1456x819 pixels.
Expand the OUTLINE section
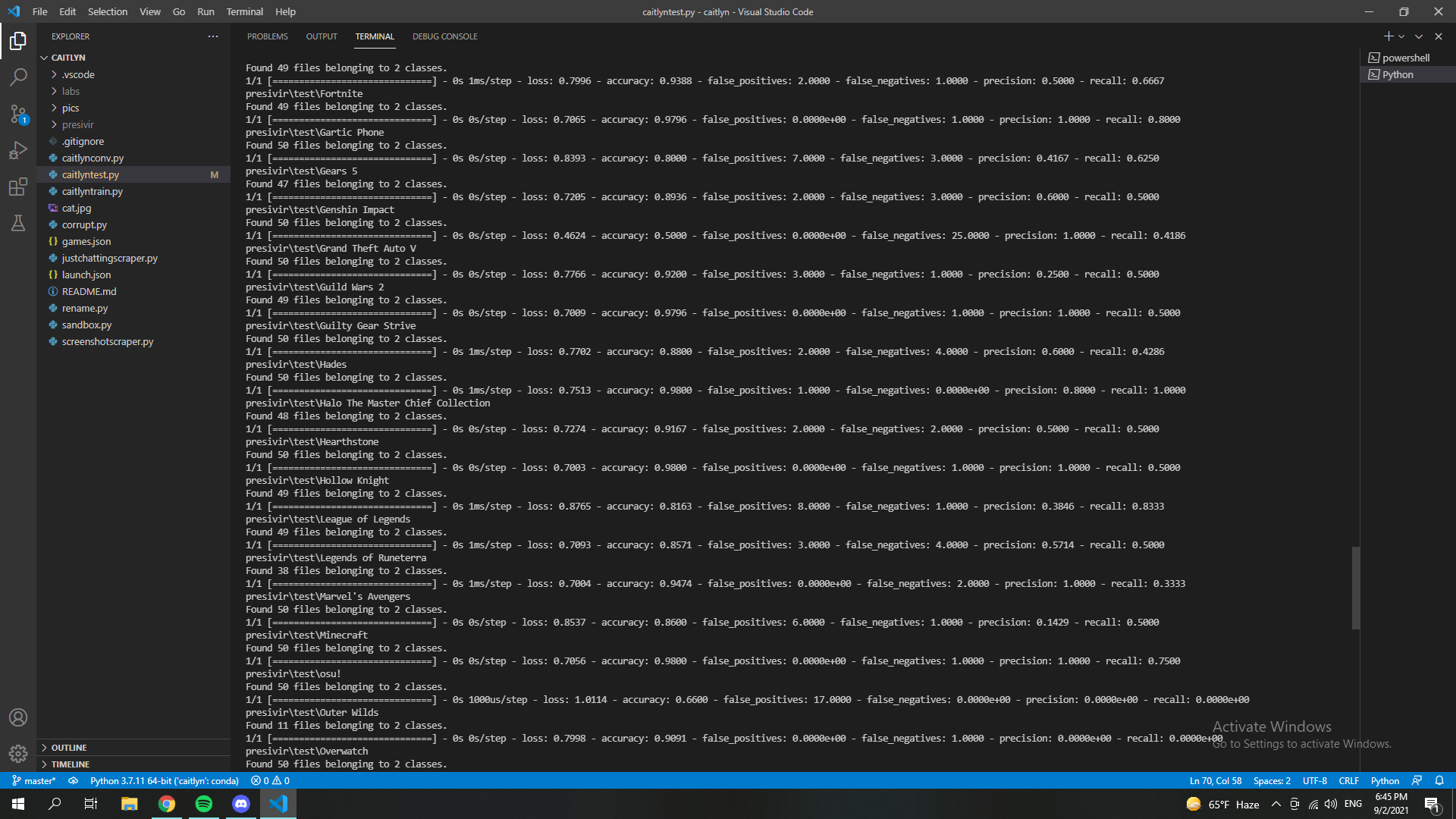pyautogui.click(x=69, y=748)
